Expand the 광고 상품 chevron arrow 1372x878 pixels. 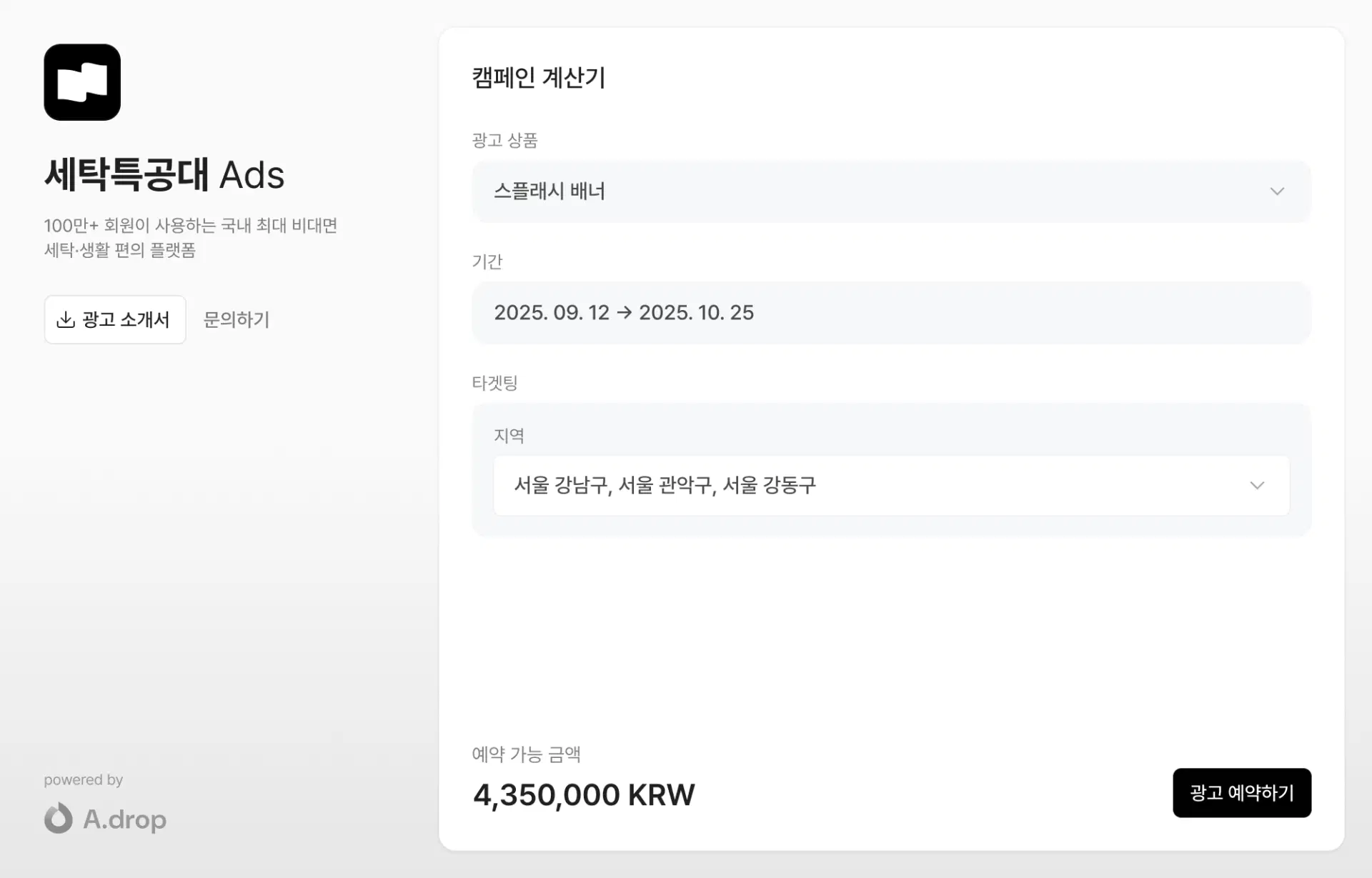coord(1277,191)
